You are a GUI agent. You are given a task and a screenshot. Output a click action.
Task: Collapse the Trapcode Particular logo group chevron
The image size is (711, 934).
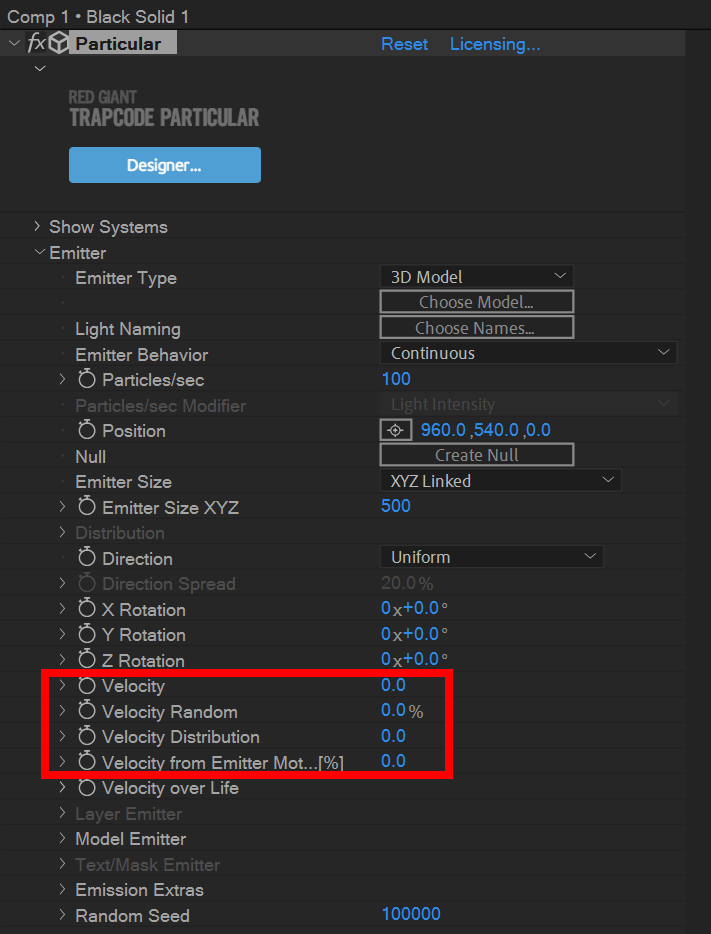[x=40, y=69]
